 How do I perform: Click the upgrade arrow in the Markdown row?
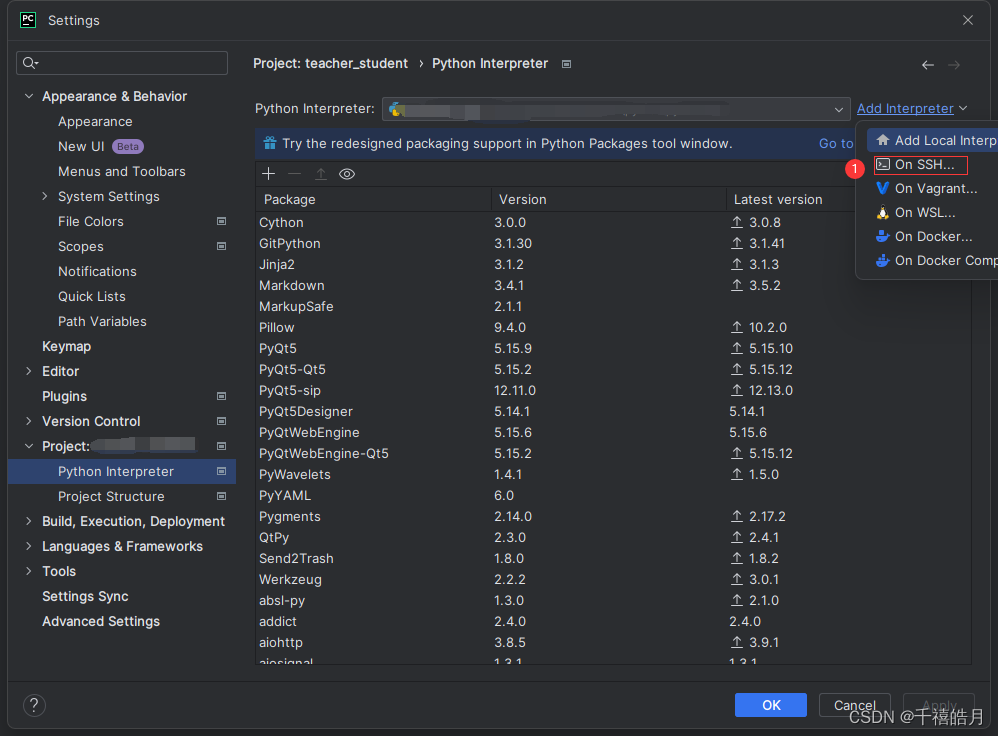point(737,285)
